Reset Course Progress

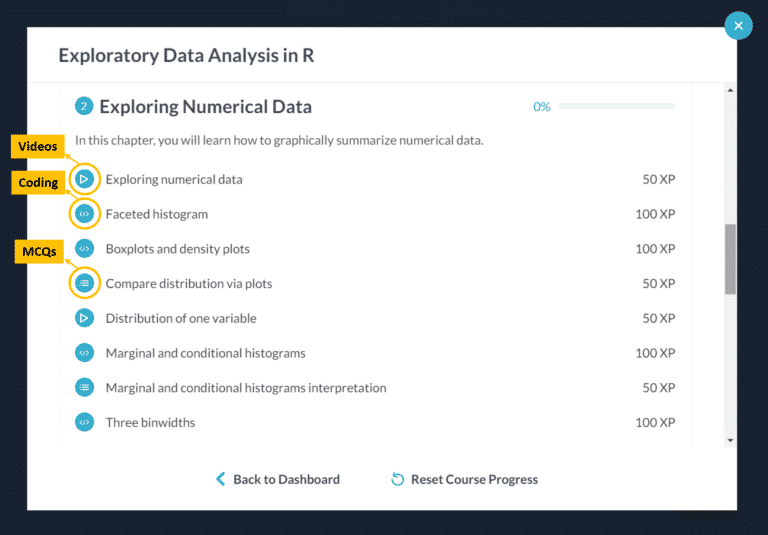tap(464, 479)
